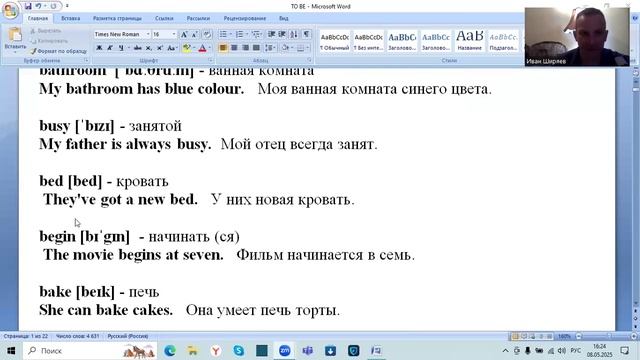
Task: Toggle underline (Ч) formatting
Action: coord(121,48)
